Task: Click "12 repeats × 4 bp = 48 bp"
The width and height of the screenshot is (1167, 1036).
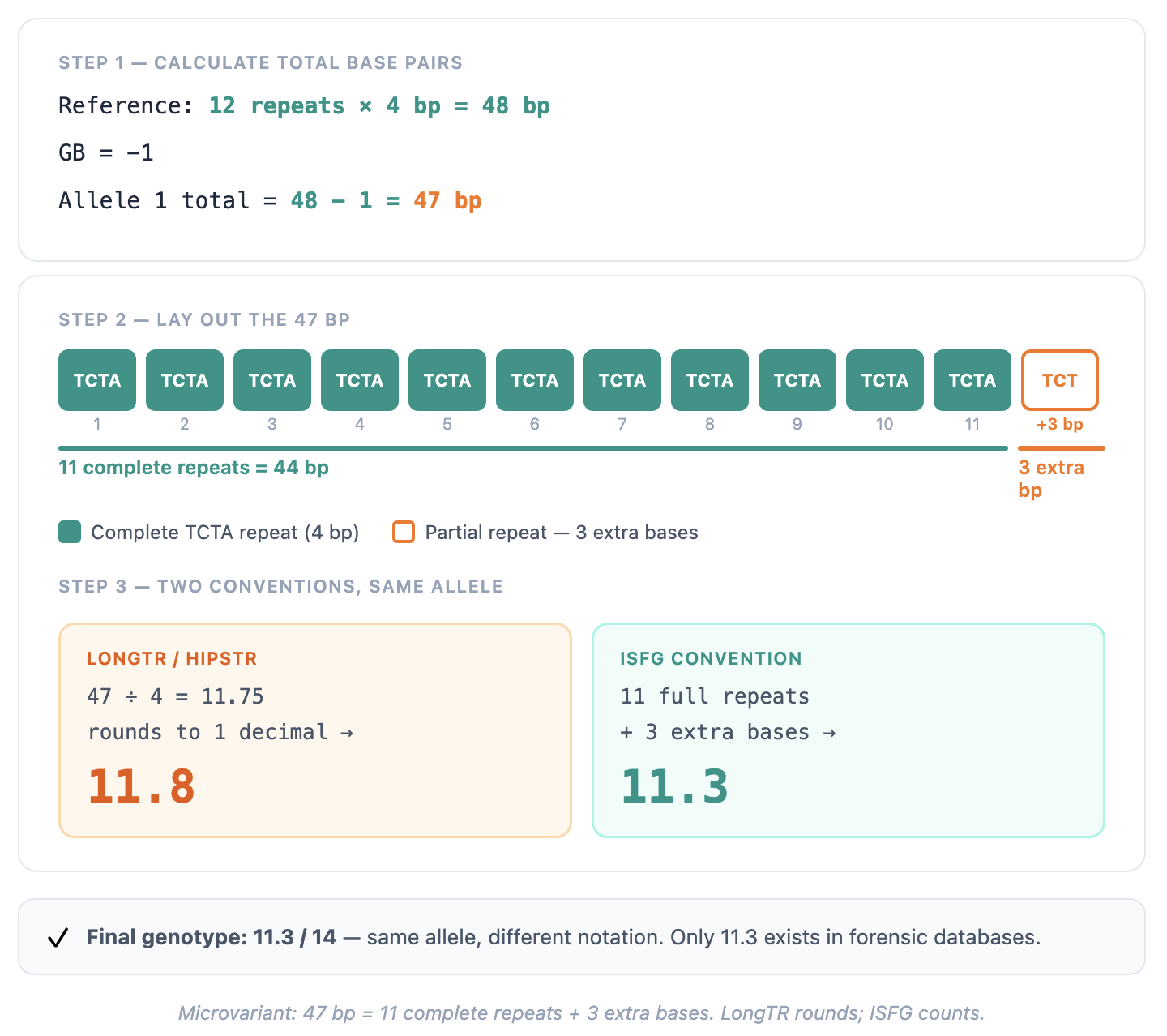Action: click(x=379, y=106)
